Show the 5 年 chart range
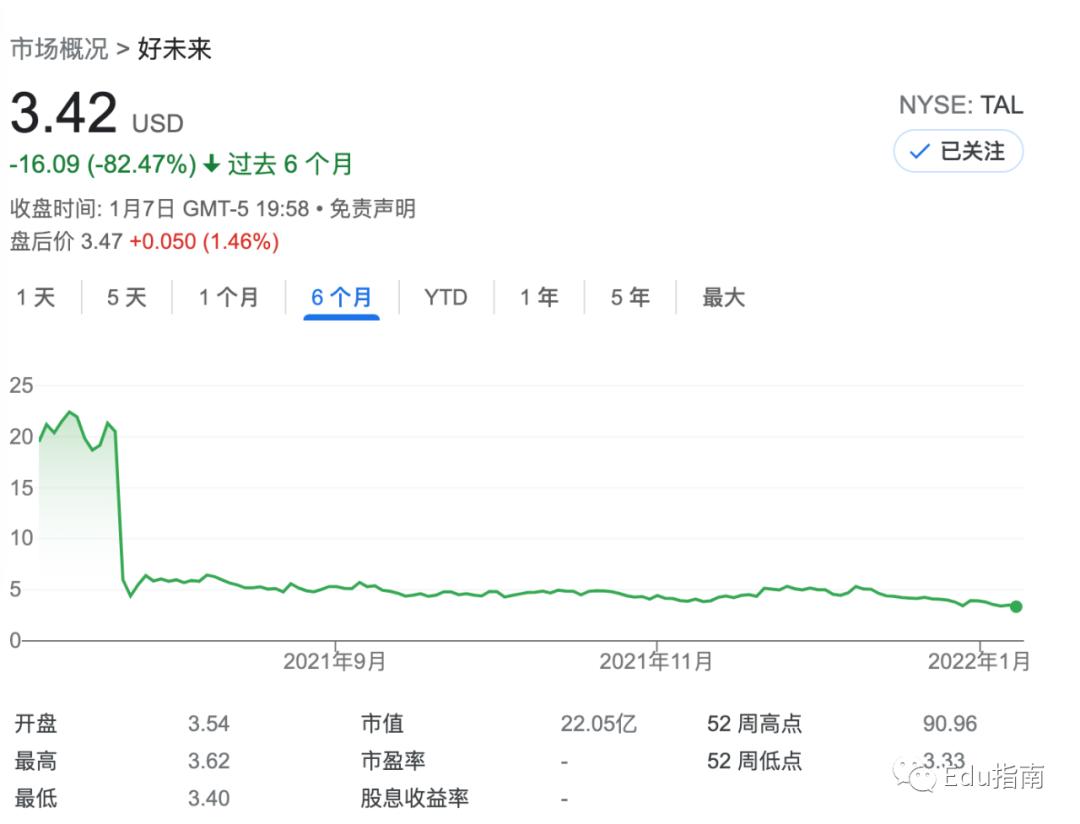The width and height of the screenshot is (1080, 824). (x=630, y=298)
